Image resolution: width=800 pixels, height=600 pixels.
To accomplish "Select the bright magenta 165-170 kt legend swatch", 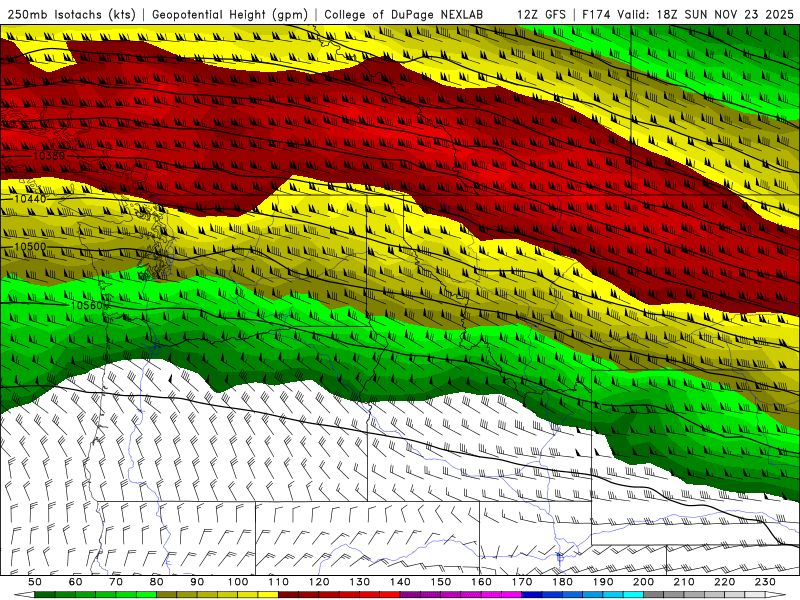I will tap(512, 594).
